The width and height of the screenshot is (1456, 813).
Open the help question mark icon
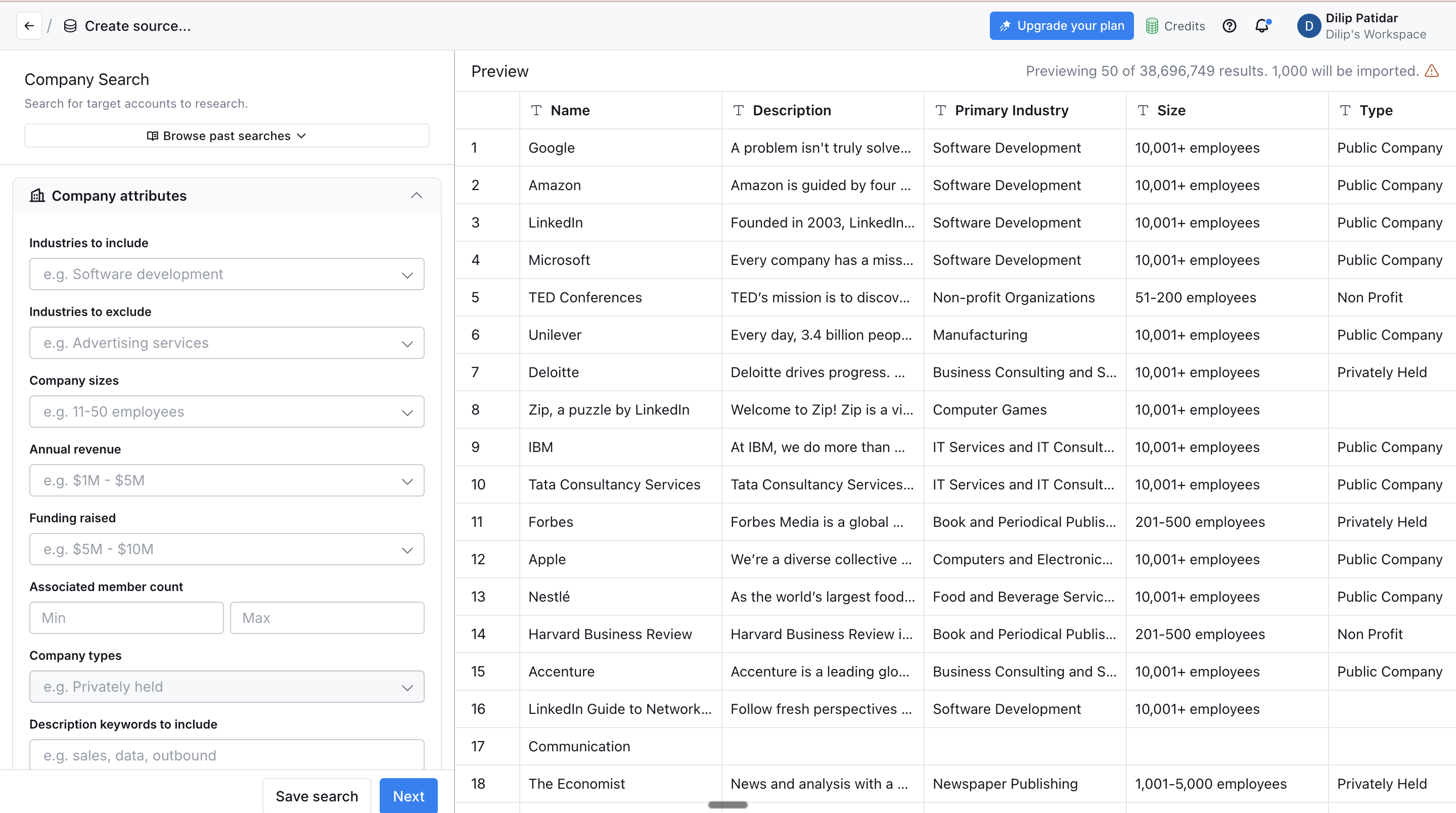tap(1229, 26)
